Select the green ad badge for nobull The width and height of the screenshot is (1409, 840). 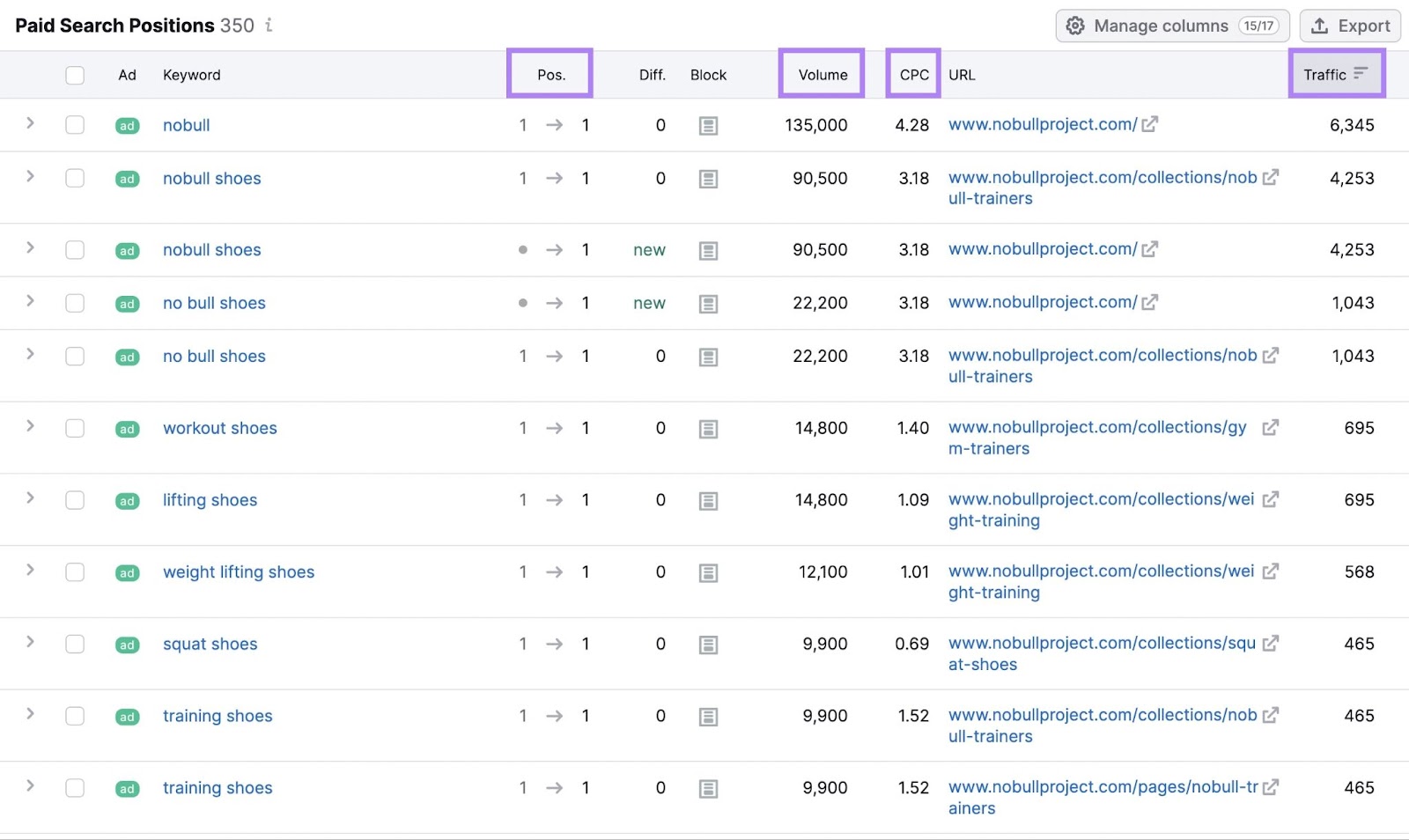tap(127, 125)
